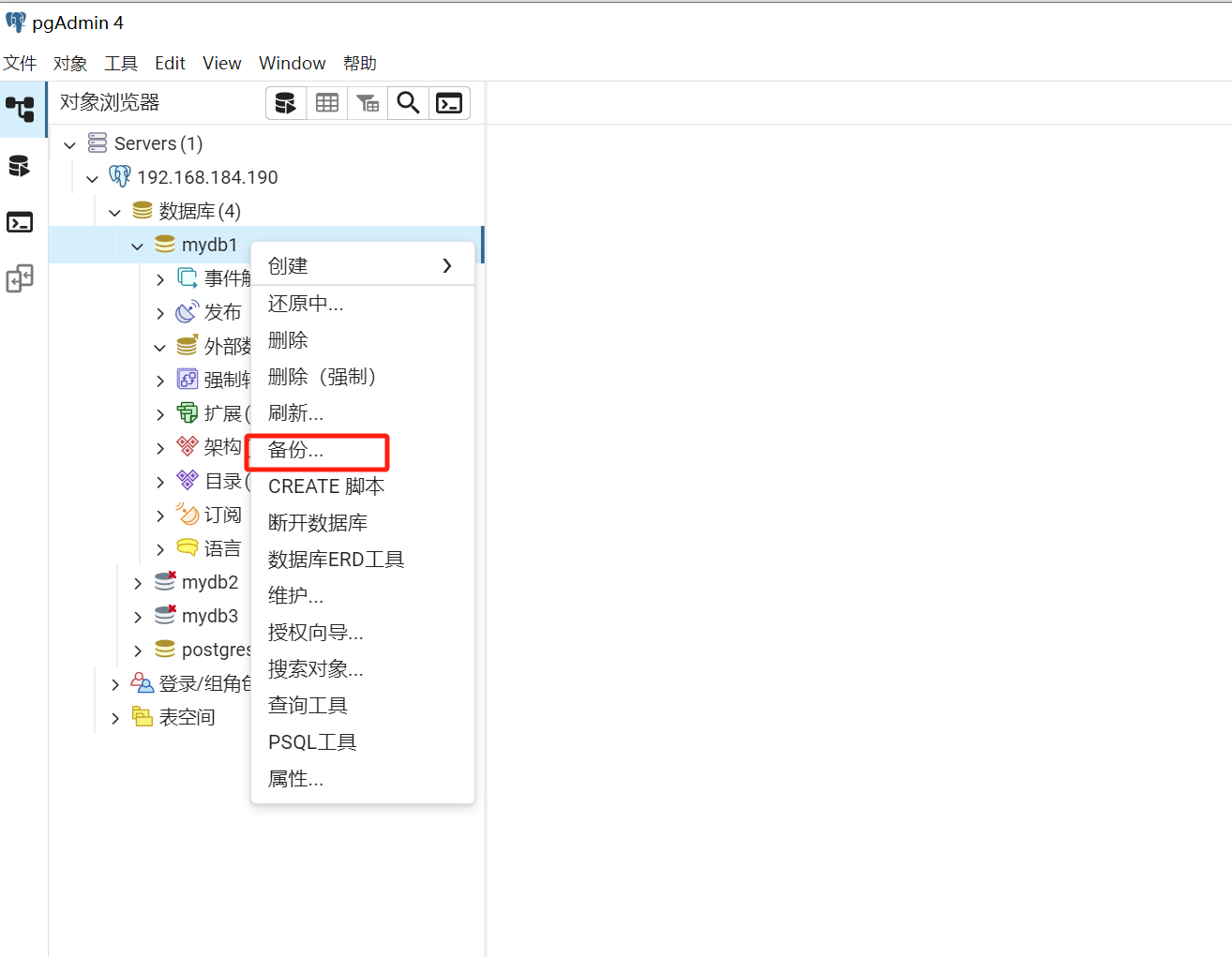Click the database sidebar icon

click(x=20, y=166)
